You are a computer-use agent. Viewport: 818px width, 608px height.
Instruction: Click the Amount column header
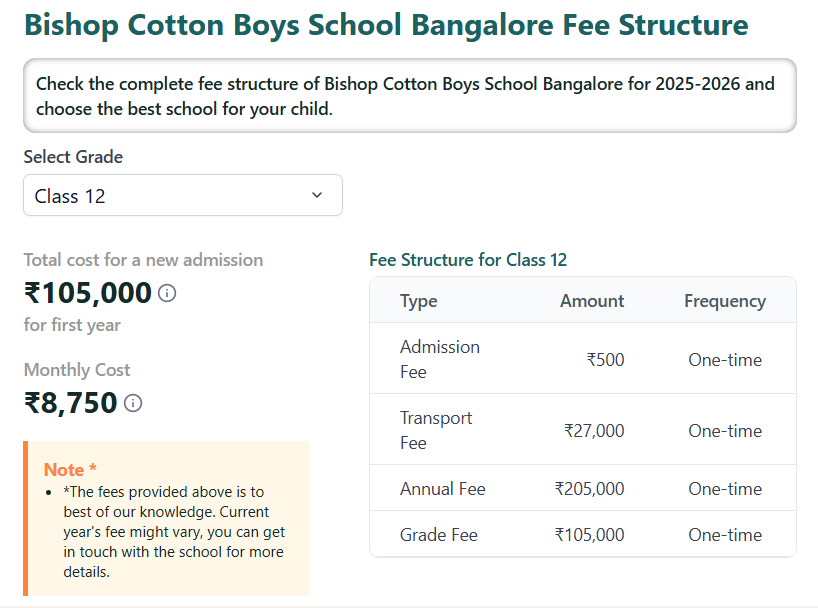pyautogui.click(x=592, y=300)
